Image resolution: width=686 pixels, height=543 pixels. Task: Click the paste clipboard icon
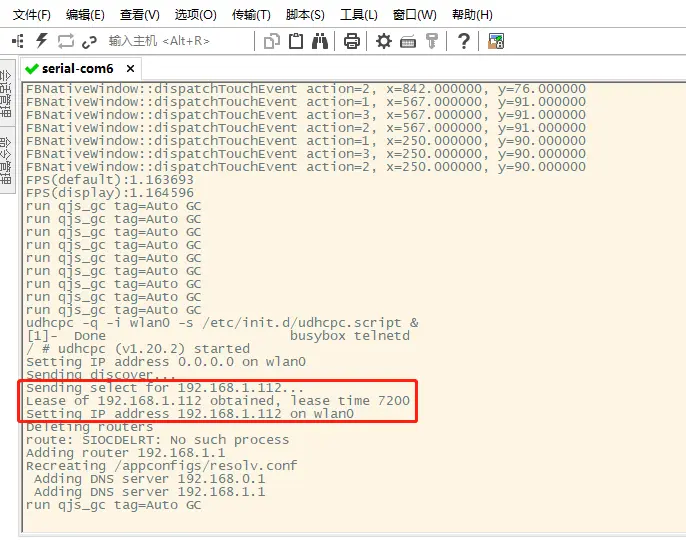tap(296, 41)
